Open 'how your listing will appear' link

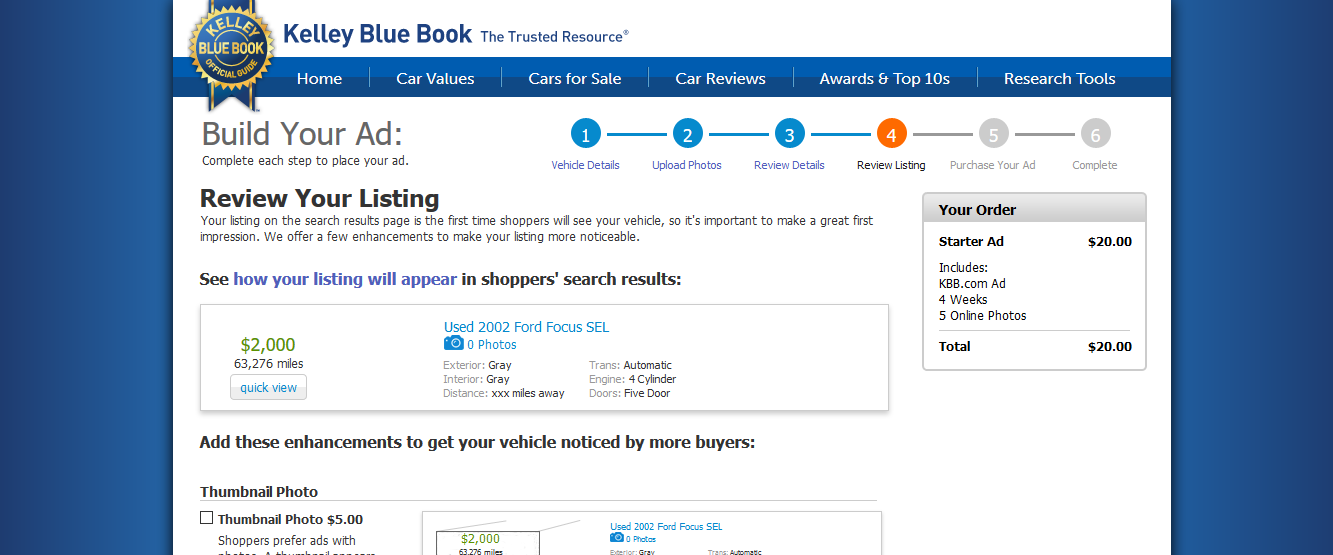tap(345, 279)
